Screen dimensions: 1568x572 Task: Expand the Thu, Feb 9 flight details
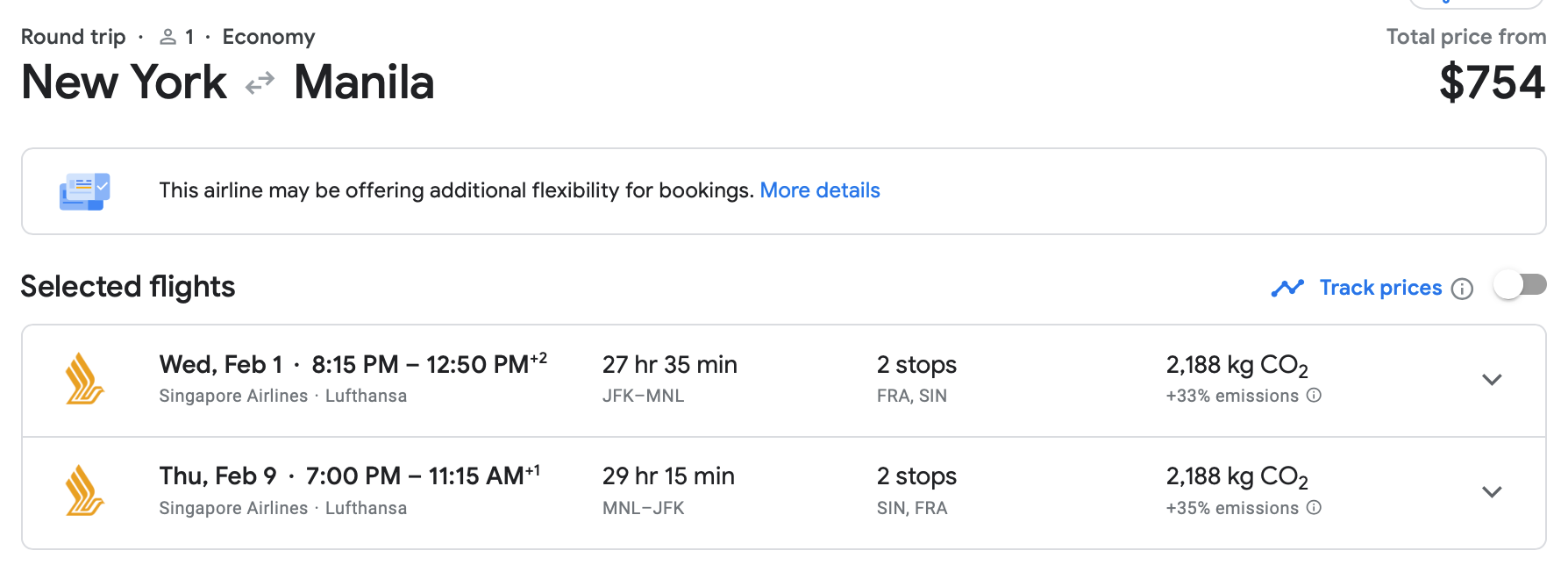tap(1492, 492)
